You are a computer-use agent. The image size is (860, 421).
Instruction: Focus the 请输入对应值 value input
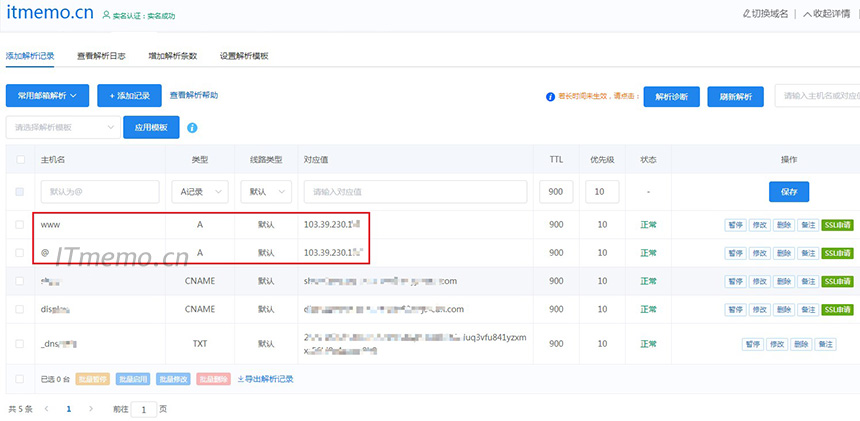click(415, 192)
